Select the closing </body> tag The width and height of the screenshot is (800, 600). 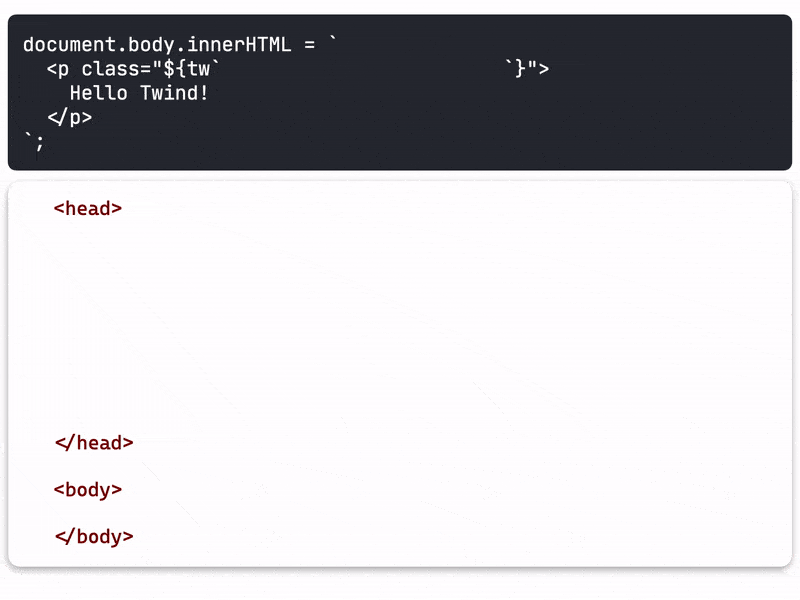[x=94, y=536]
